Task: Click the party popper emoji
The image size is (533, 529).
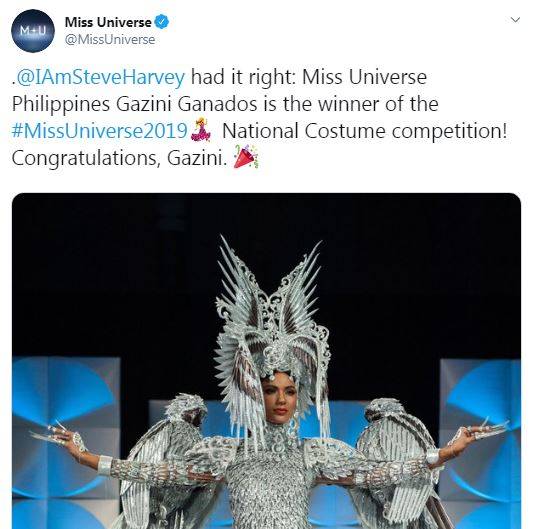Action: point(246,156)
